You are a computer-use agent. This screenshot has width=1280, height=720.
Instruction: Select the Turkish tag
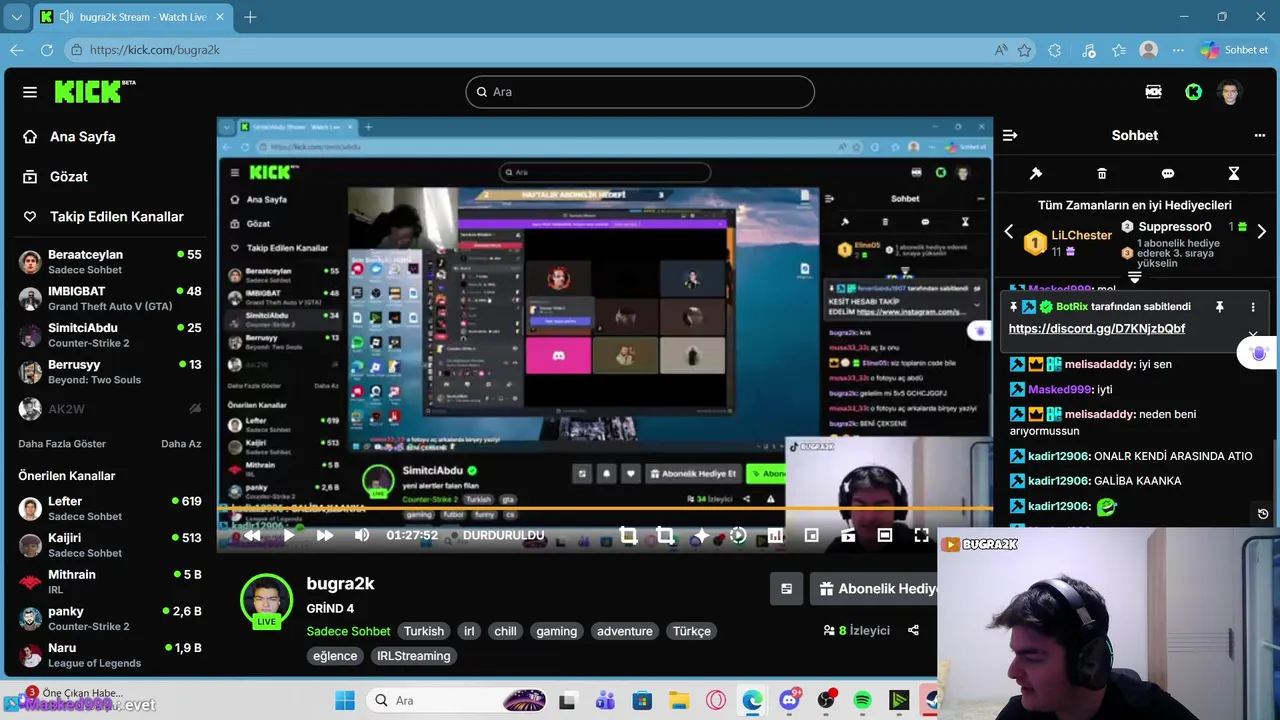click(x=423, y=631)
